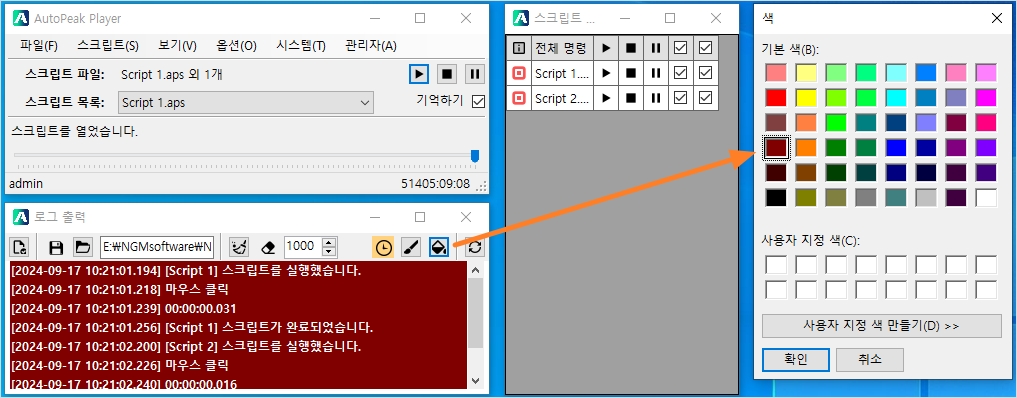
Task: Open background color with paint bucket icon
Action: pos(439,247)
